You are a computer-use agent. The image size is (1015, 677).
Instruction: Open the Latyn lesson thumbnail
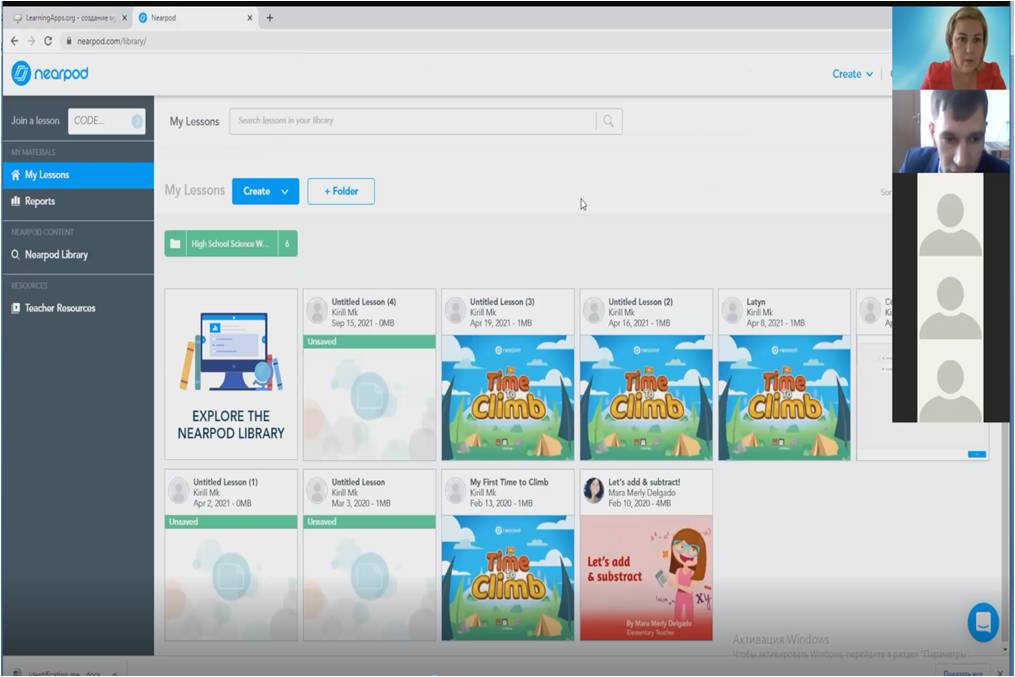[785, 397]
